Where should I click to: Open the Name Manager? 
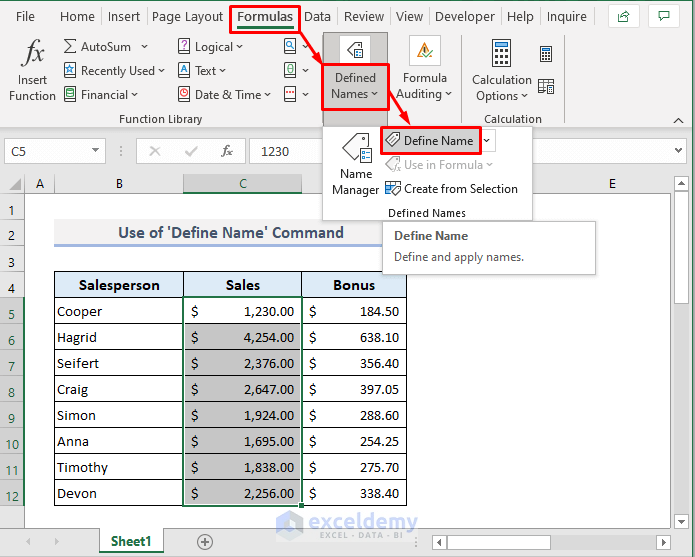(x=356, y=164)
